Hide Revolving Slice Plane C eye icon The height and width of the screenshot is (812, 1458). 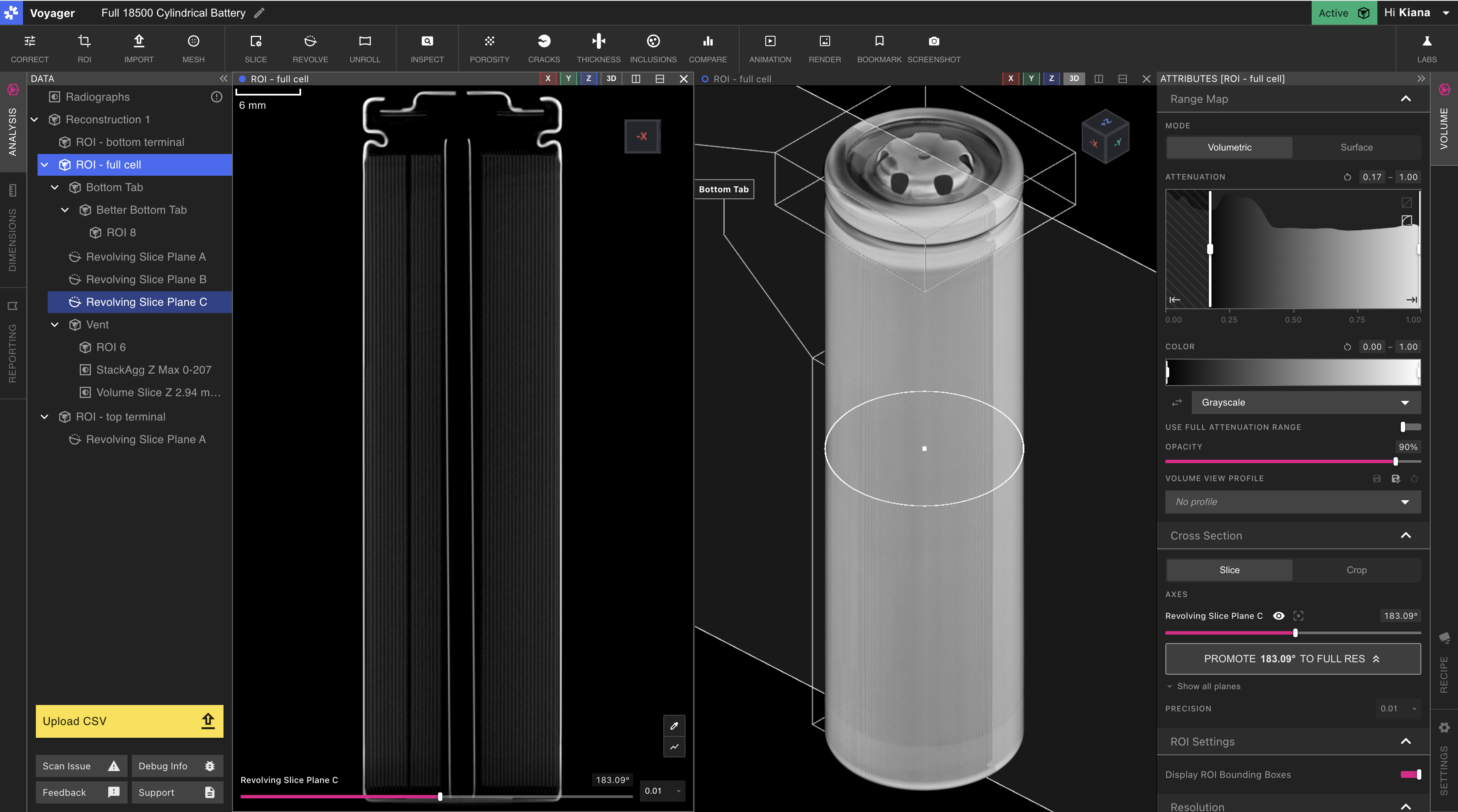1278,616
